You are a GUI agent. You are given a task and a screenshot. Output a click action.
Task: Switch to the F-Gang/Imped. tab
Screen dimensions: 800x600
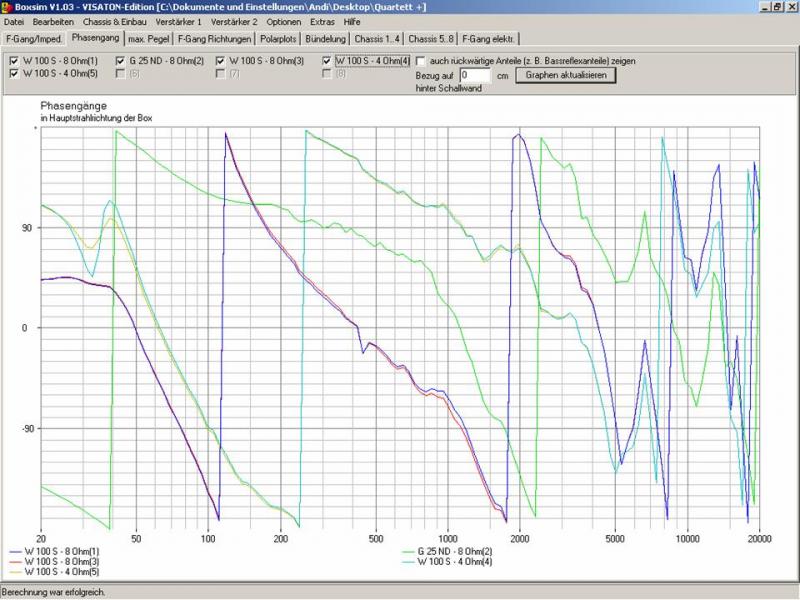34,39
